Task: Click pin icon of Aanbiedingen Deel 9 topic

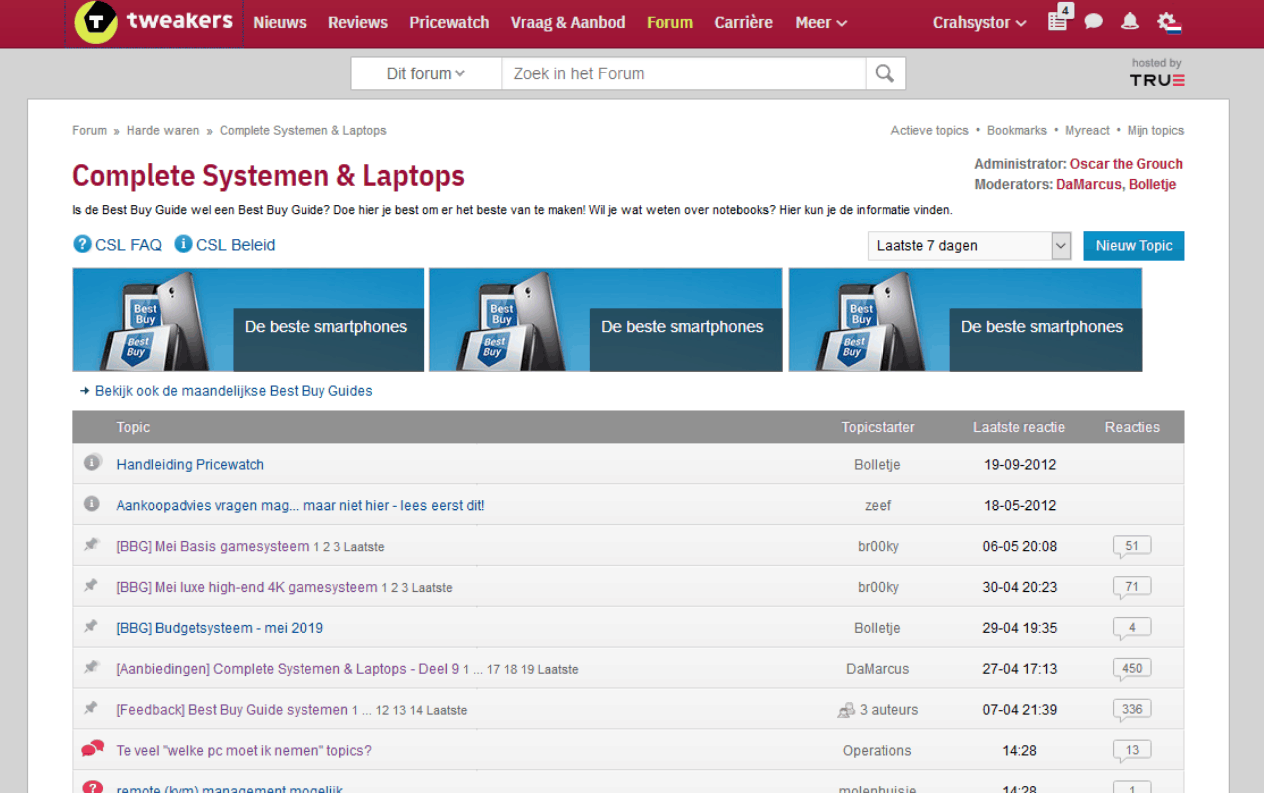Action: click(x=91, y=667)
